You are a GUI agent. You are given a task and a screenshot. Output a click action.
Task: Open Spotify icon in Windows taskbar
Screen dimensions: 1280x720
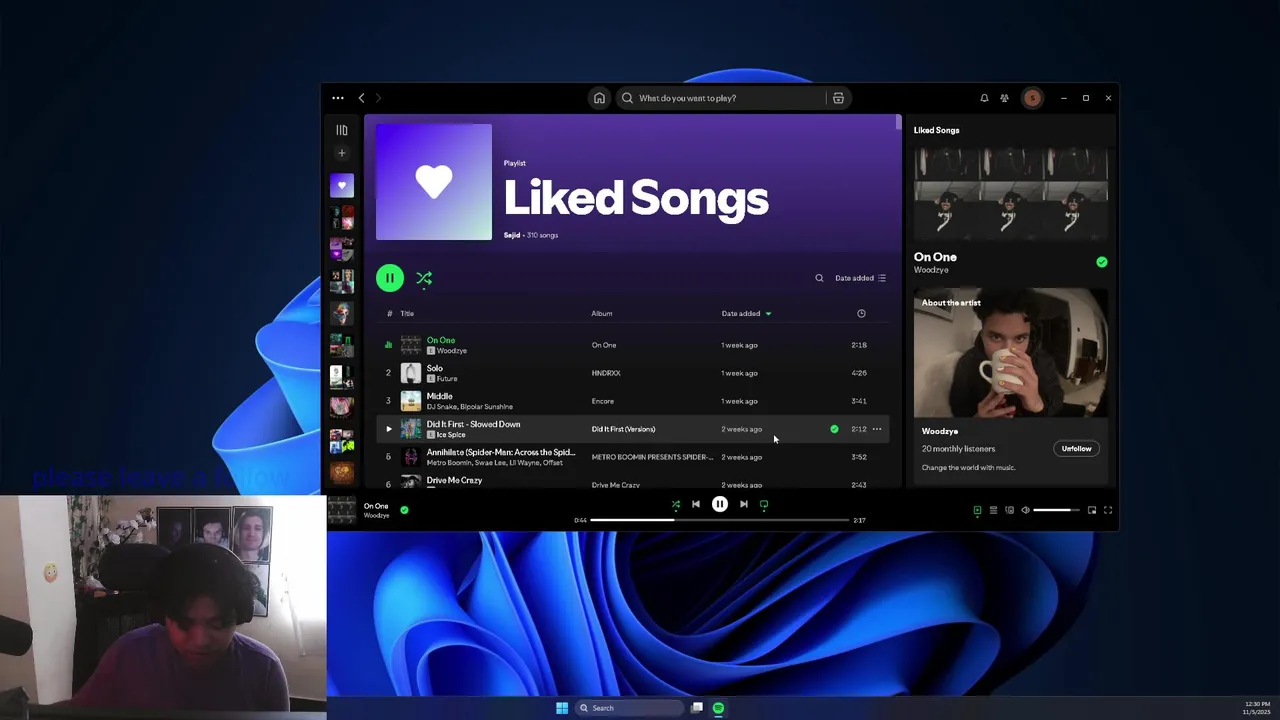click(x=718, y=708)
